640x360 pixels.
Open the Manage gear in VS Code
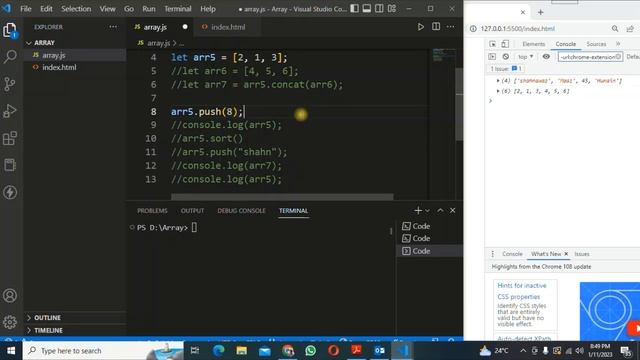click(x=10, y=322)
